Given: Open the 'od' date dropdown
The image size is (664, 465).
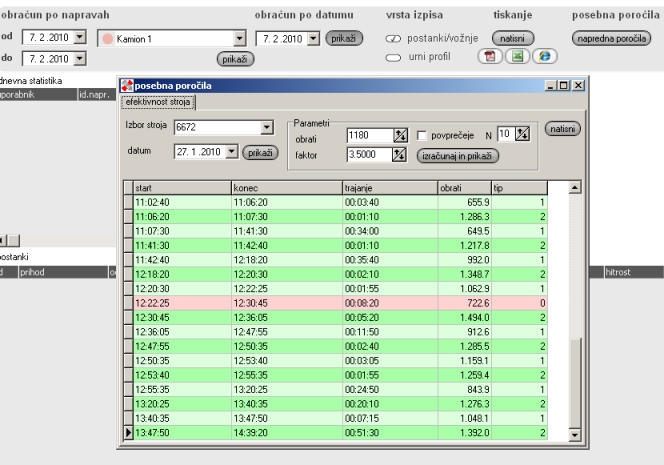Looking at the screenshot, I should (x=80, y=37).
